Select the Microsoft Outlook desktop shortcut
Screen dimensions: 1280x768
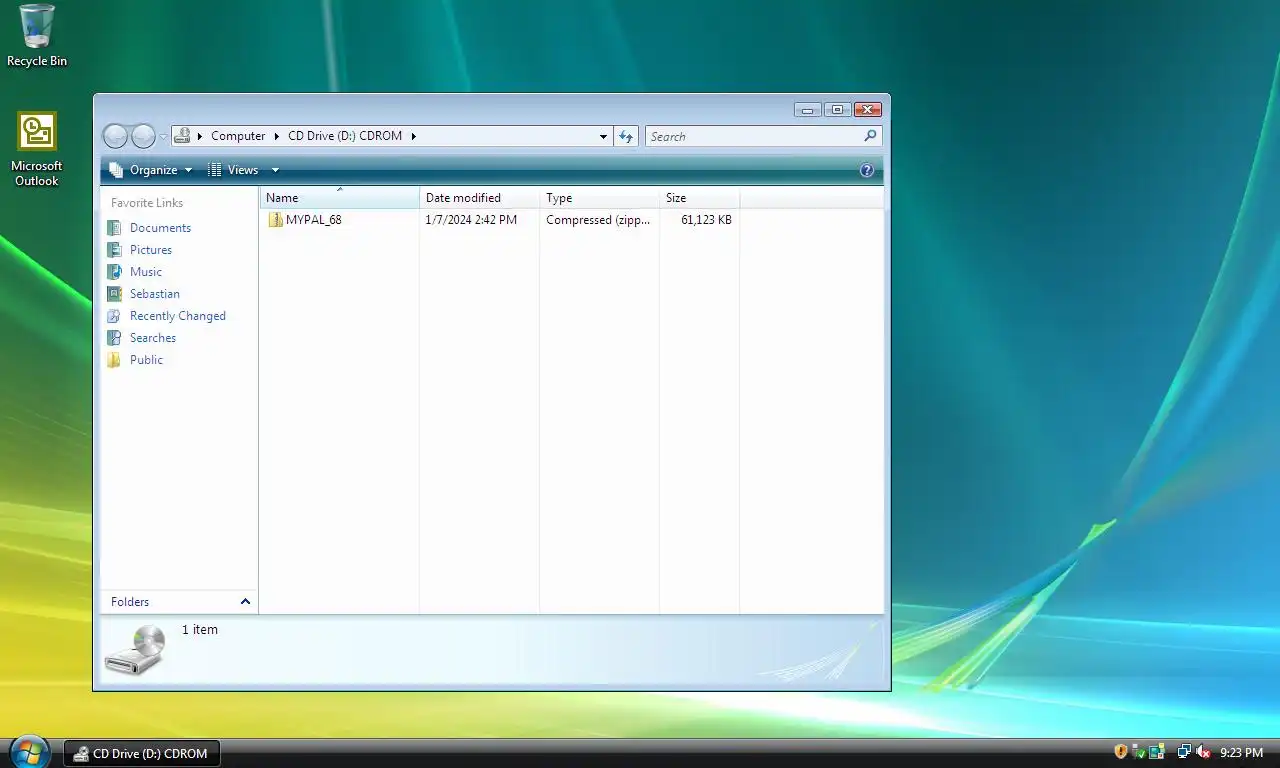(x=37, y=150)
